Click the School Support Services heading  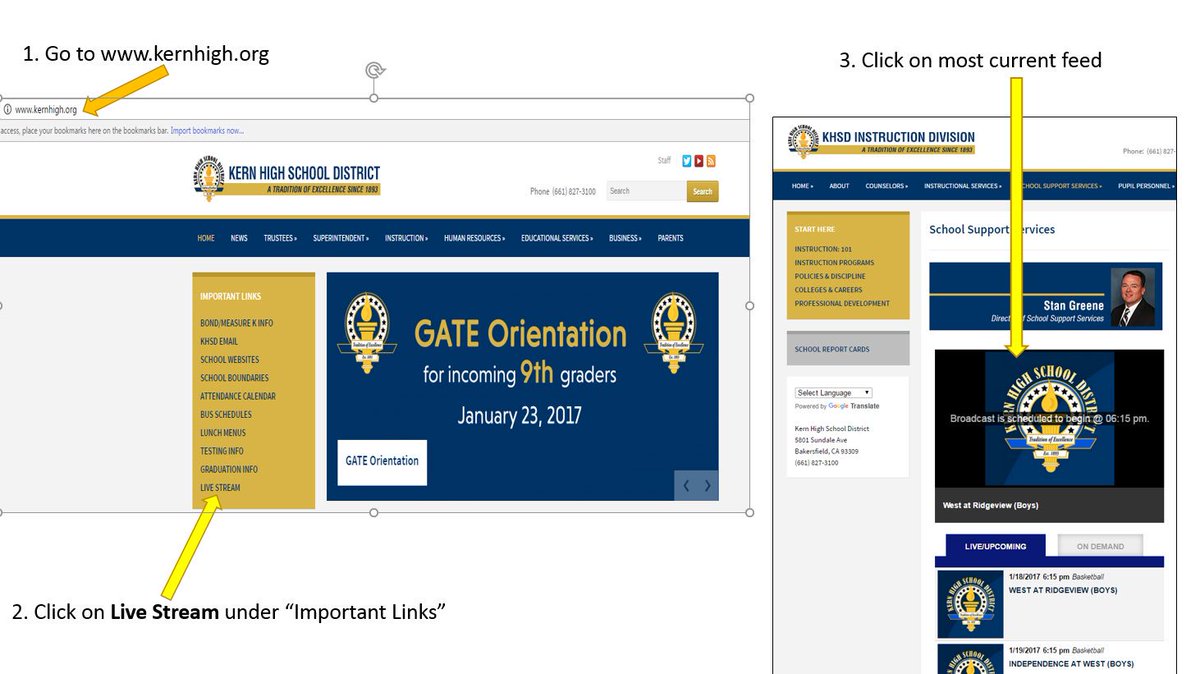click(x=992, y=229)
